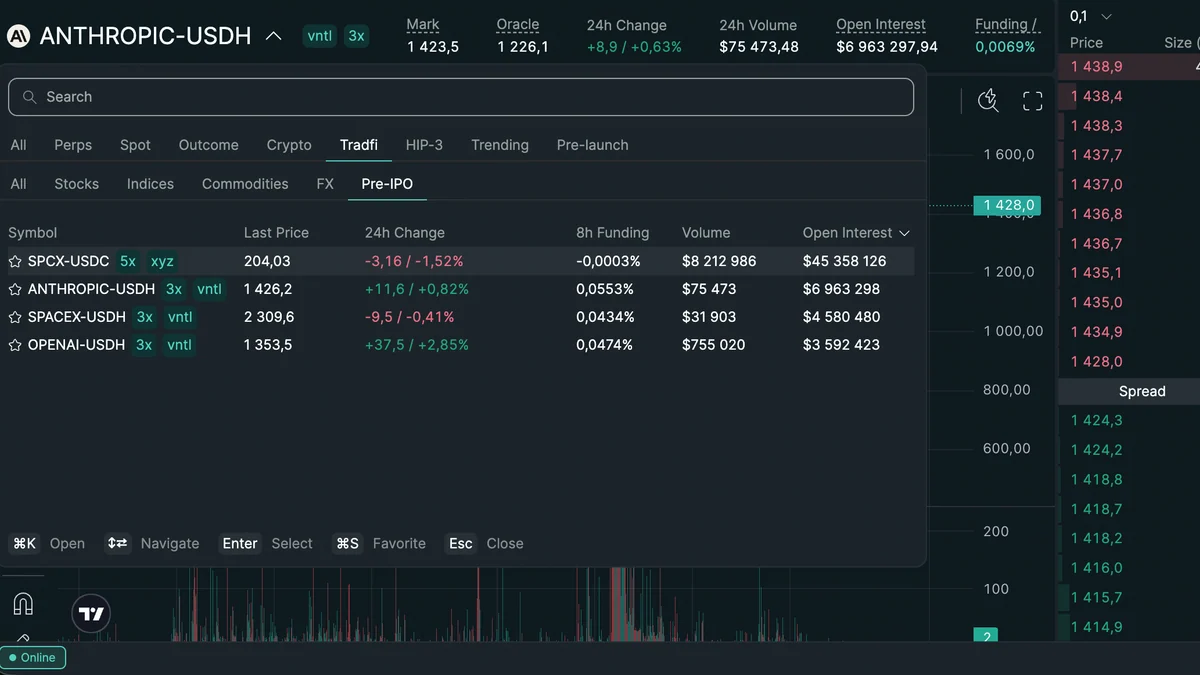Toggle chart fullscreen icon
Image resolution: width=1200 pixels, height=675 pixels.
pos(1033,100)
